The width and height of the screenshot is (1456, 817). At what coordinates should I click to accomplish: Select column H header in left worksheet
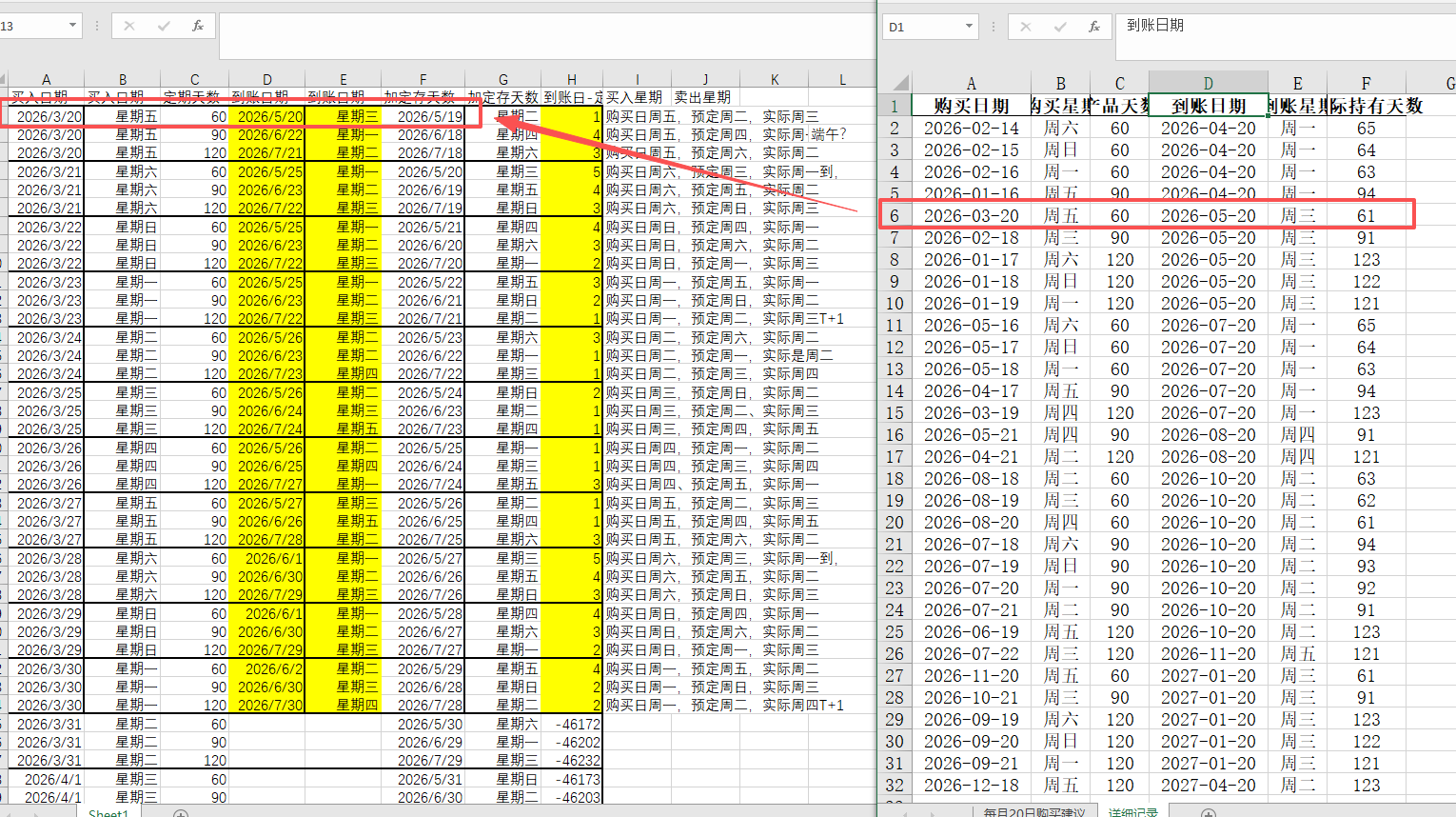tap(571, 80)
